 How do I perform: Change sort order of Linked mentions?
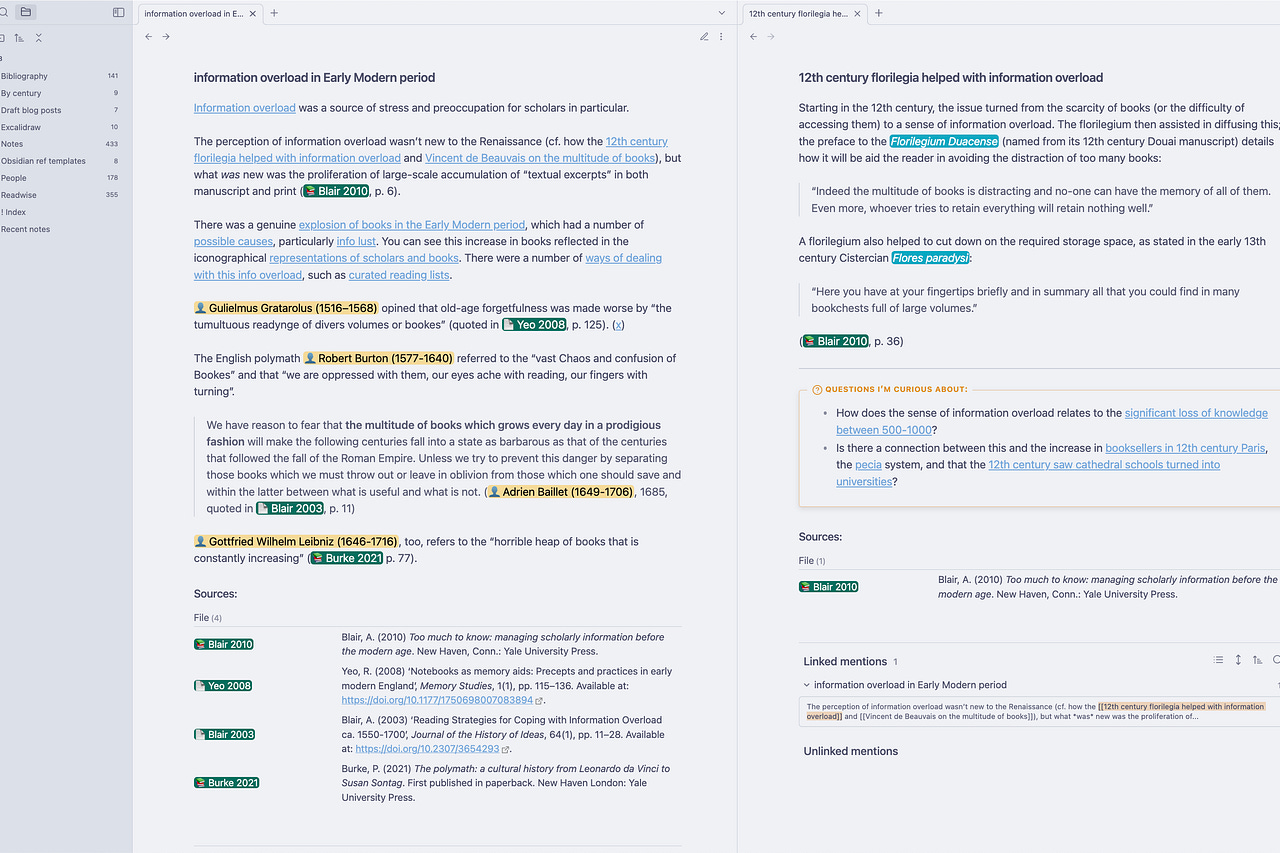point(1258,660)
